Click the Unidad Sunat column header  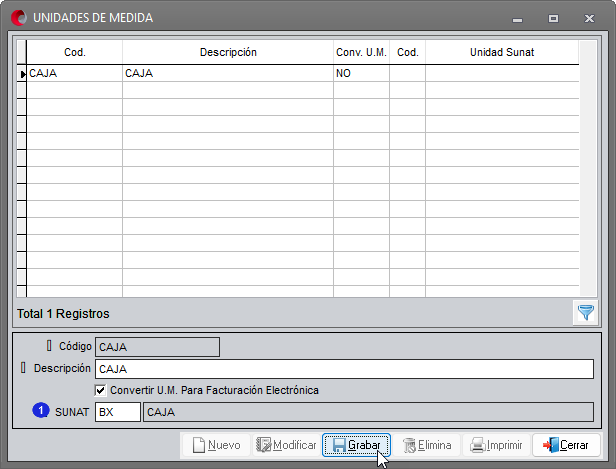click(502, 52)
